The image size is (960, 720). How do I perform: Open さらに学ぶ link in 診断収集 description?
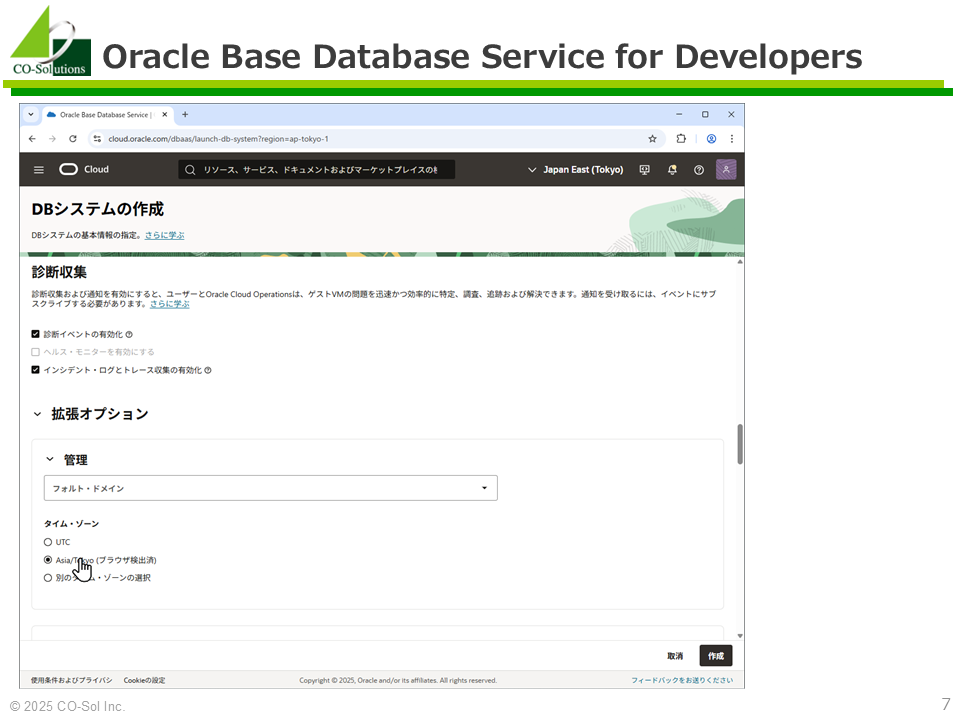pyautogui.click(x=170, y=304)
